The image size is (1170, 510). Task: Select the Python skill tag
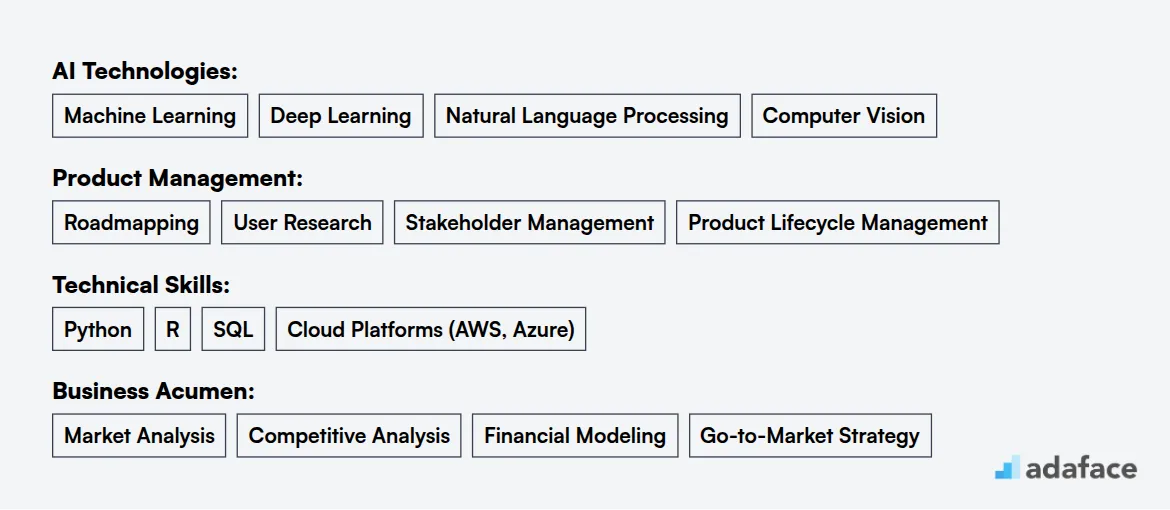click(98, 330)
